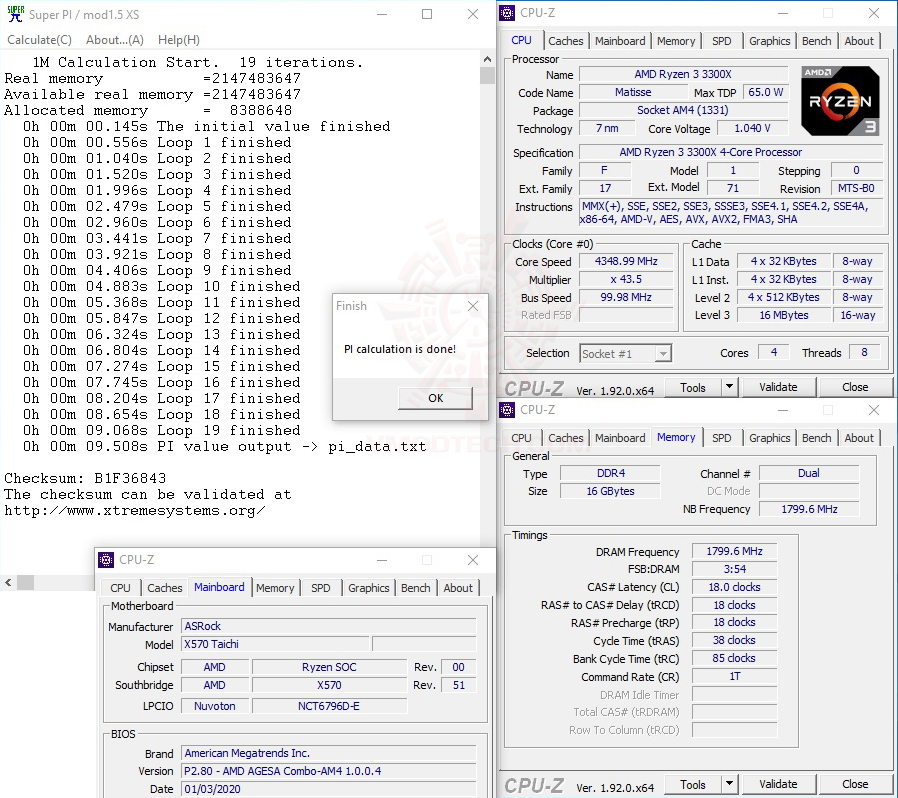Image resolution: width=898 pixels, height=798 pixels.
Task: Click Validate in Memory CPU-Z window
Action: pos(778,784)
